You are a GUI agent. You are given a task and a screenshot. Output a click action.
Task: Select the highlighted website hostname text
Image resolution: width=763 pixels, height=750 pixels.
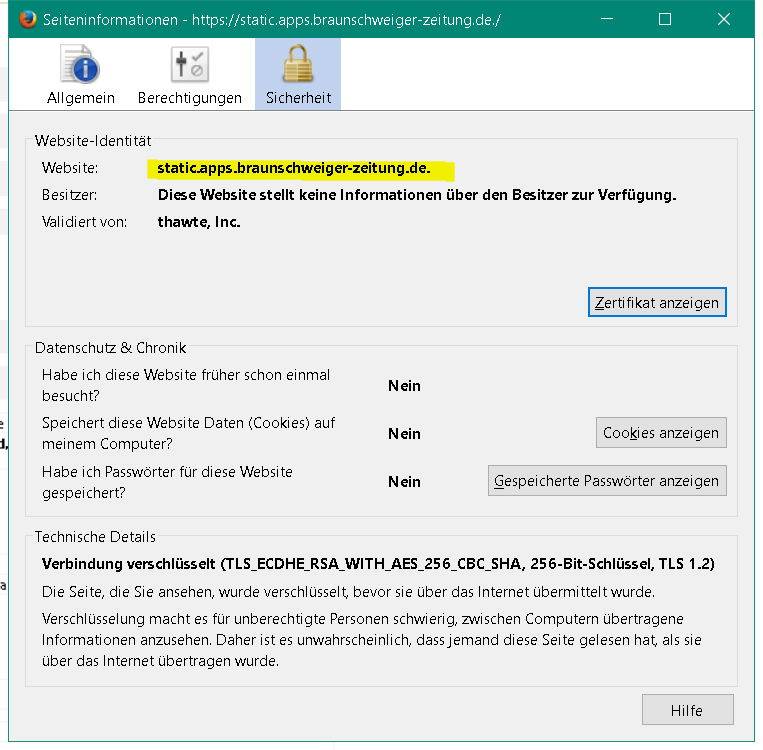(294, 168)
